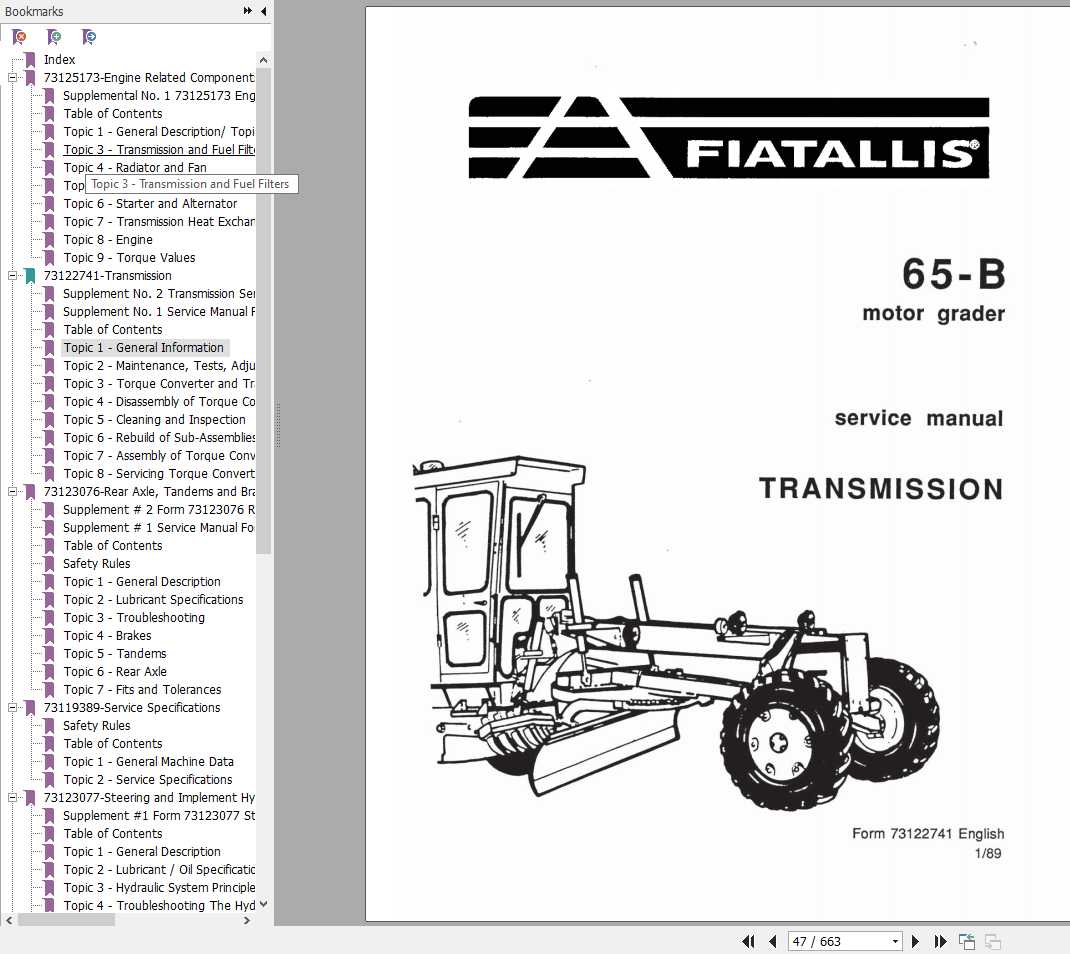
Task: Open 73123077-Steering and Implement Hydraulics bookmark
Action: (x=149, y=798)
